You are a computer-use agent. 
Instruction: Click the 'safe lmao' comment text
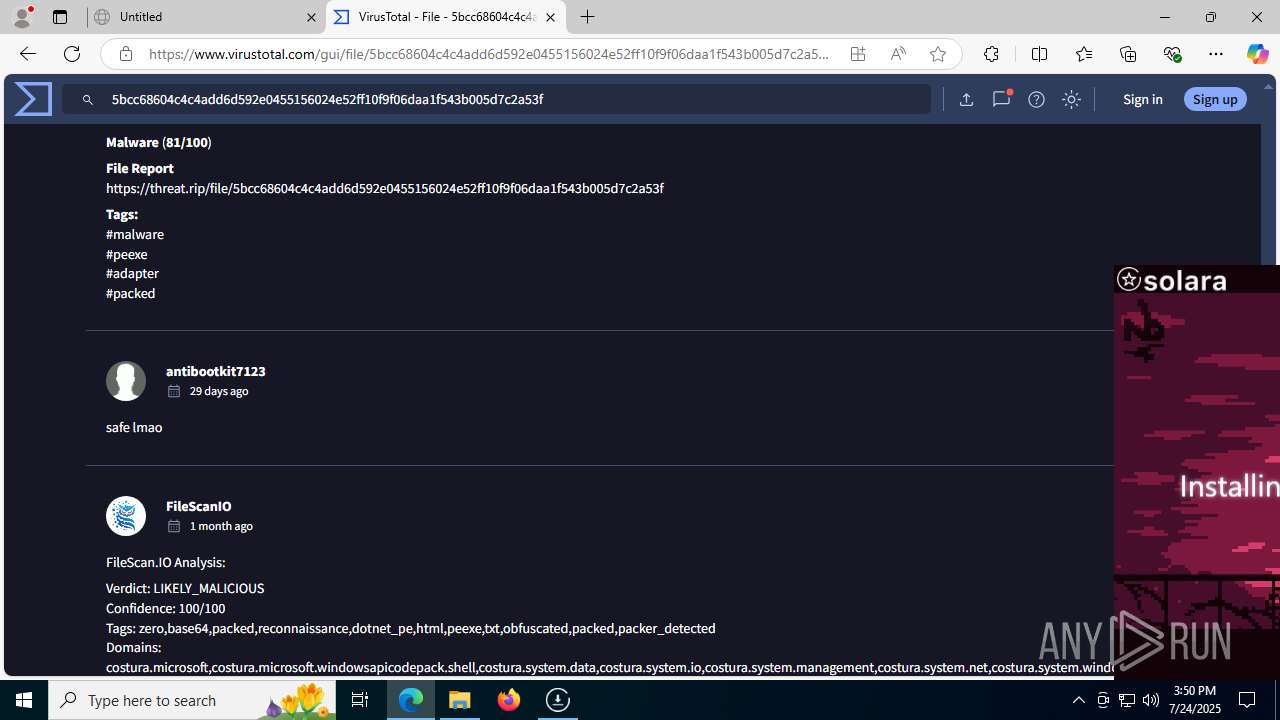pos(134,427)
